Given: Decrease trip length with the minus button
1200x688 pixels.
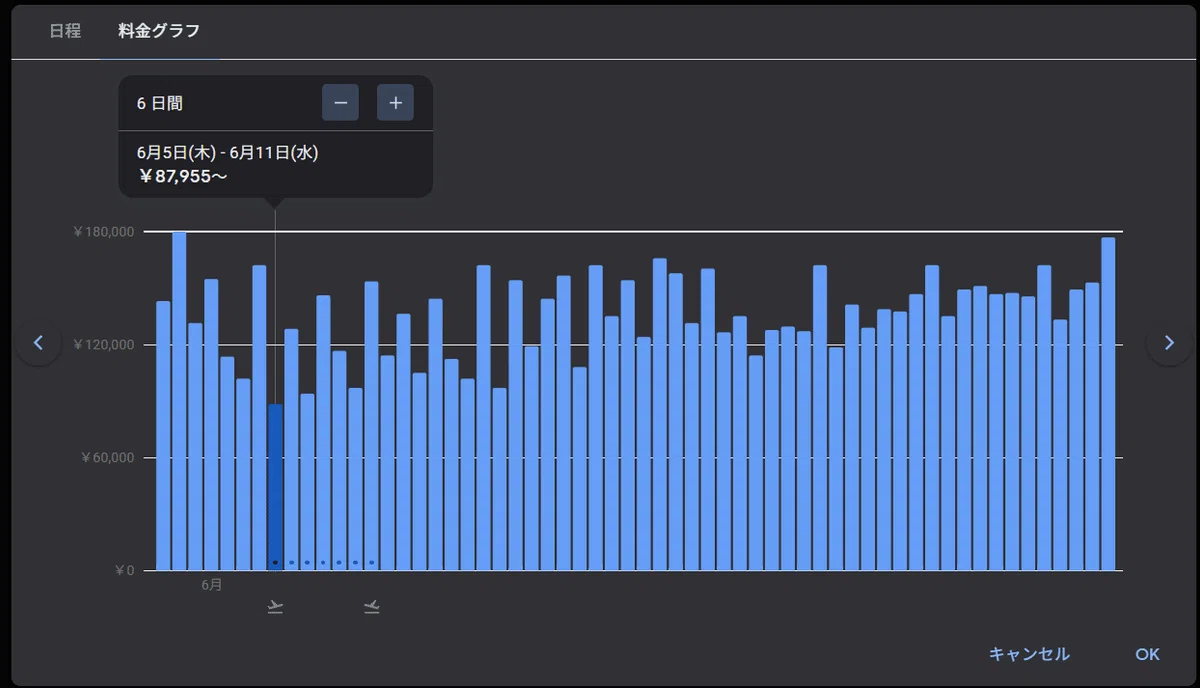Looking at the screenshot, I should click(340, 103).
